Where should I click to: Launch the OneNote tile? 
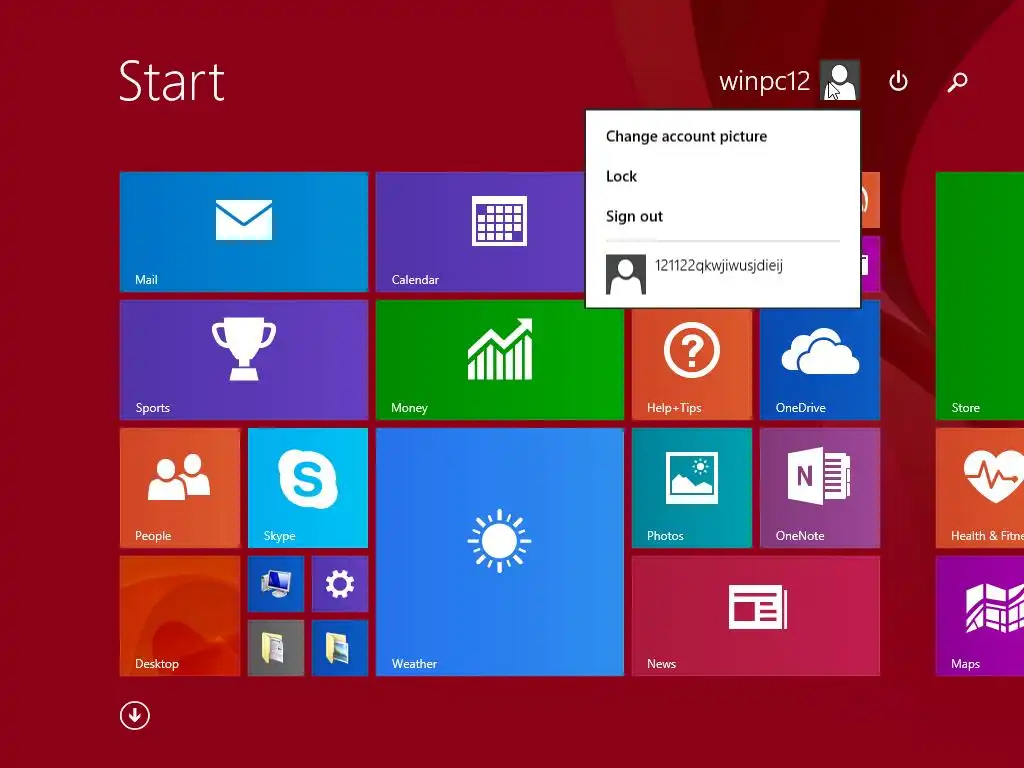(x=820, y=488)
